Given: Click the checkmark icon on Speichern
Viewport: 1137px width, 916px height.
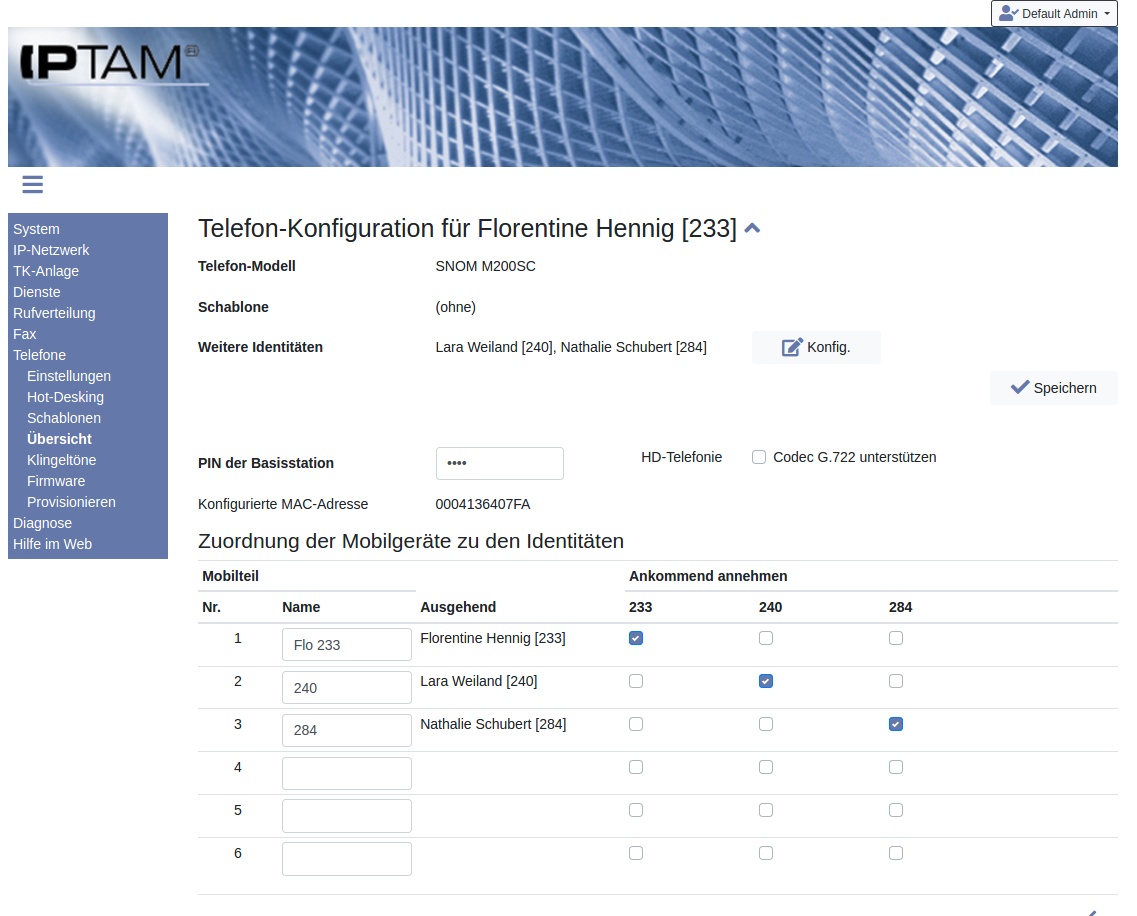Looking at the screenshot, I should 1020,387.
